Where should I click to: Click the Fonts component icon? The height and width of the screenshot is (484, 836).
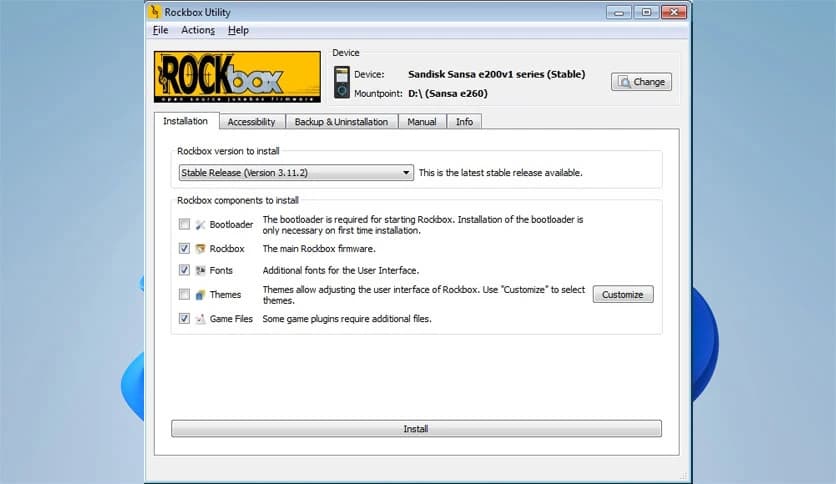[x=200, y=270]
